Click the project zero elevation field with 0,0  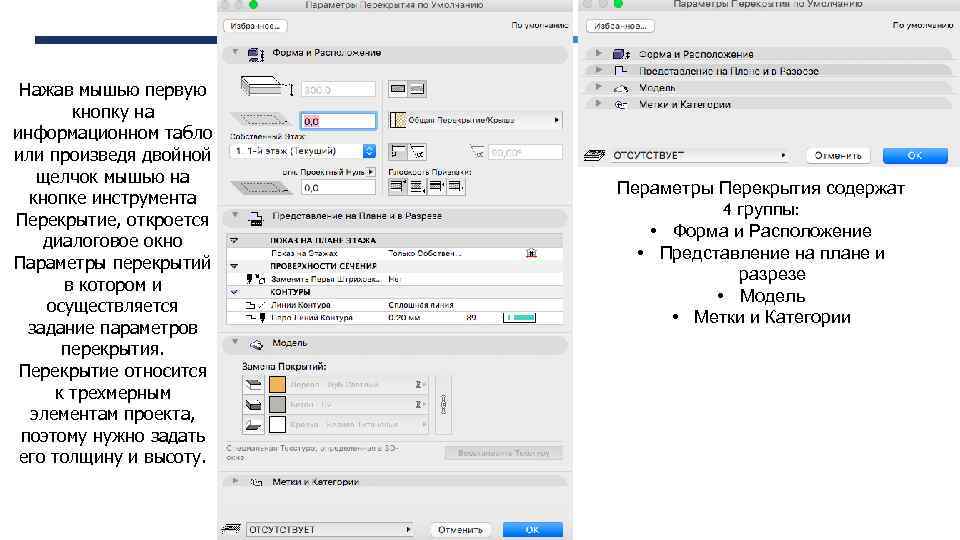(x=338, y=187)
